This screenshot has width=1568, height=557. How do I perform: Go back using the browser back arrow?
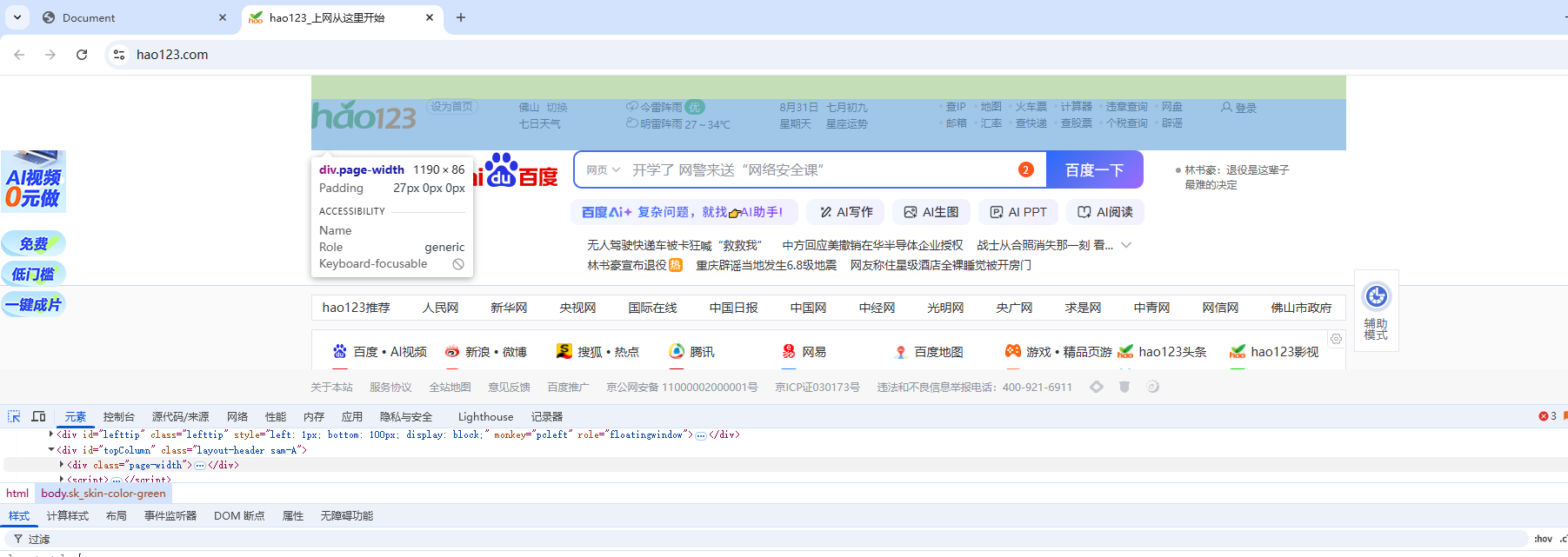19,55
